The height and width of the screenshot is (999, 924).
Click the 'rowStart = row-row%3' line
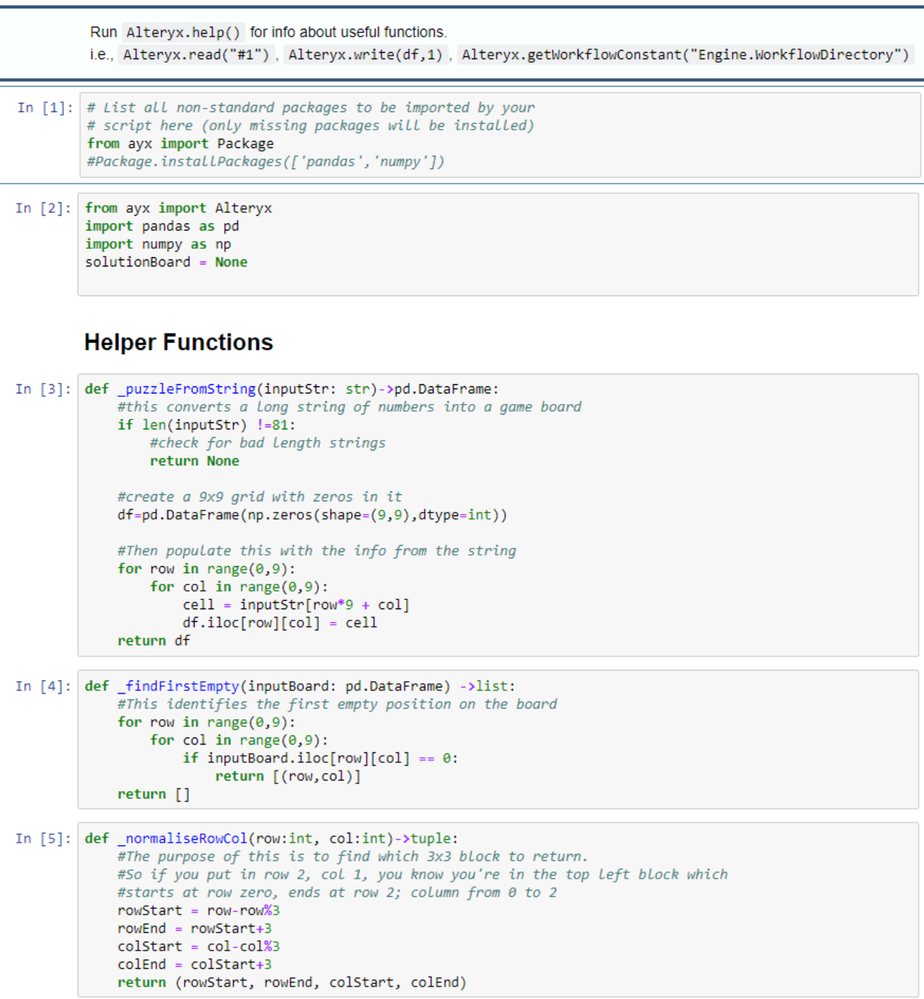point(199,910)
